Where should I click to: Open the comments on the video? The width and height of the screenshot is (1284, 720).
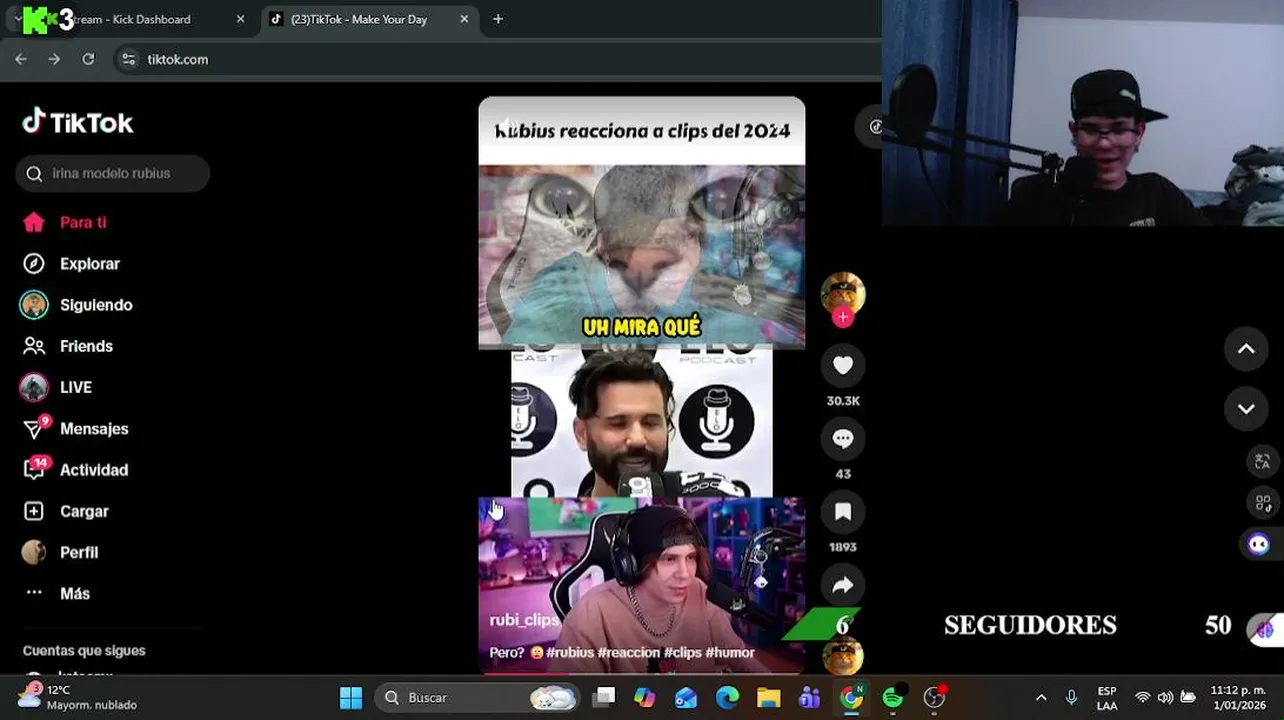pyautogui.click(x=843, y=439)
